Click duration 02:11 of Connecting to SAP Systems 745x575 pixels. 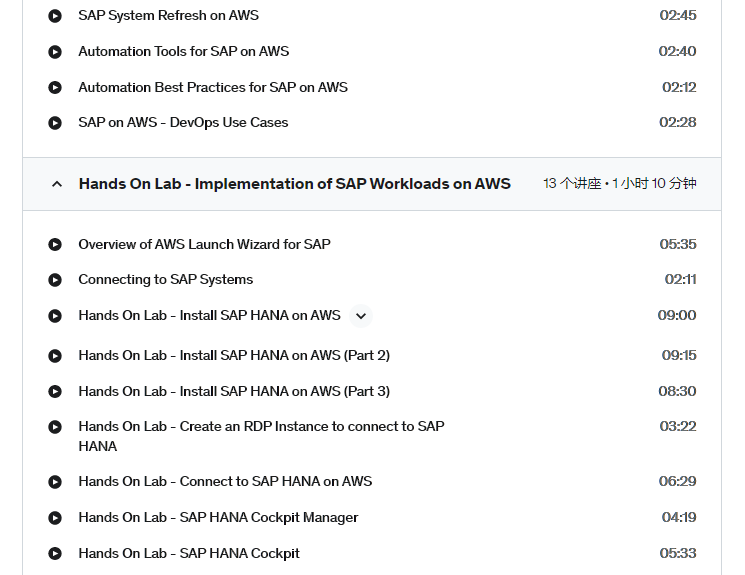click(680, 279)
